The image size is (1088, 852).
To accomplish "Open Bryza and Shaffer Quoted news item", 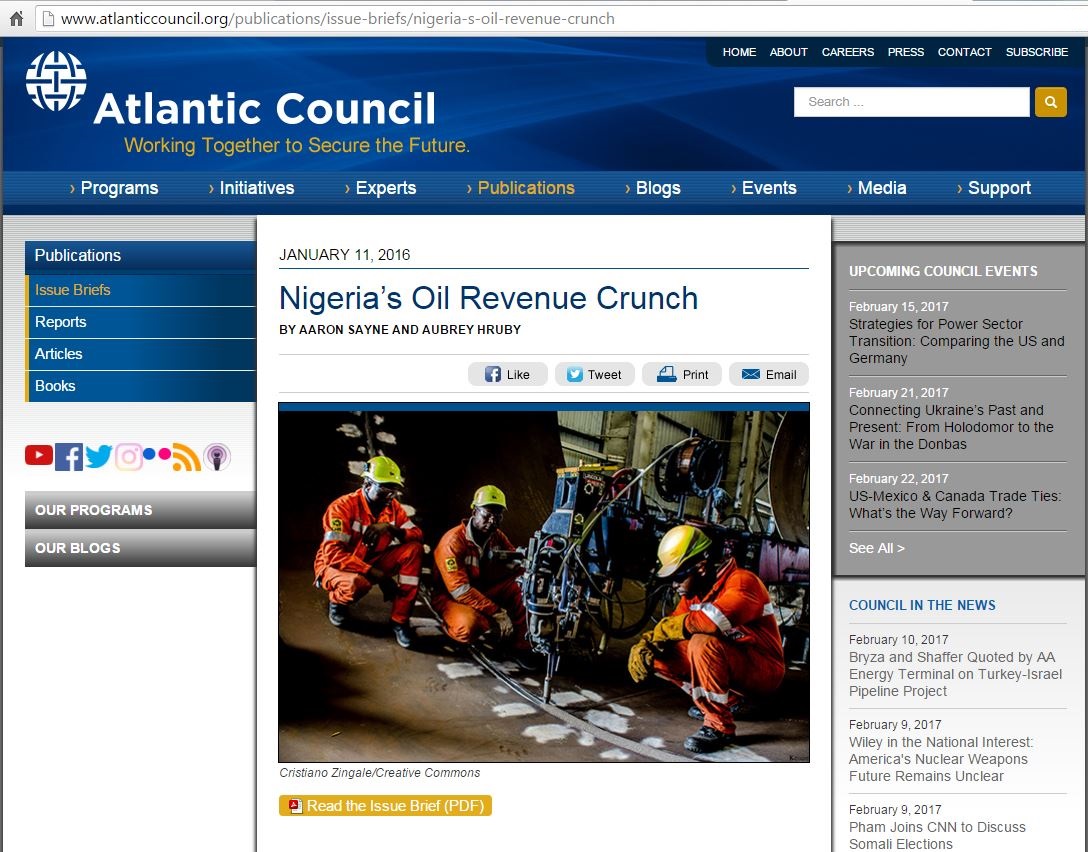I will (955, 674).
